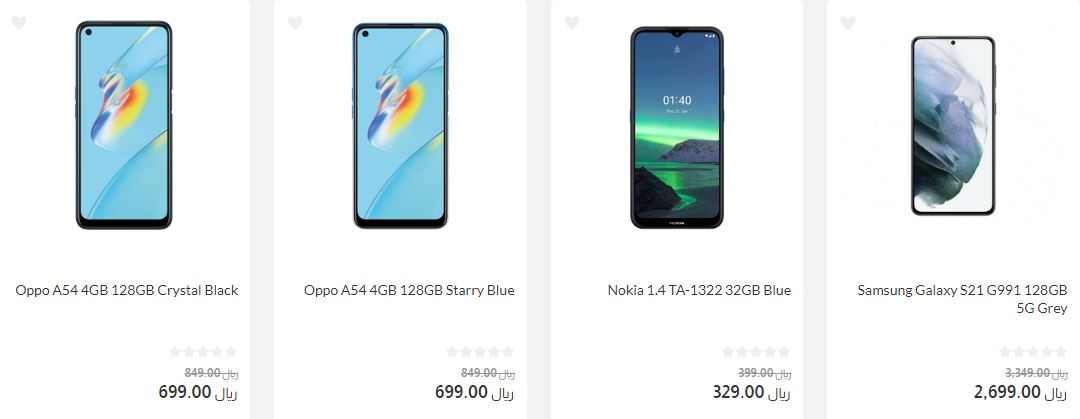Choose star rating under Nokia 1.4

tap(756, 352)
